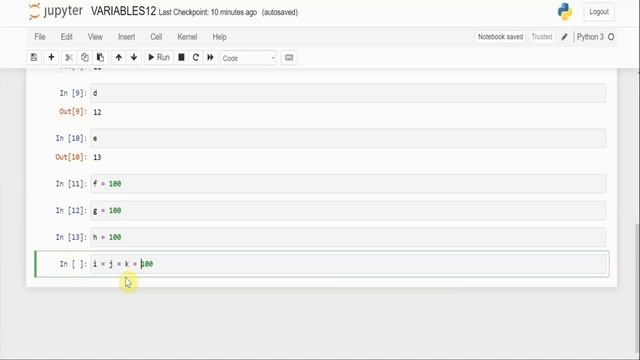Select the cell In [10] containing e

pos(348,138)
